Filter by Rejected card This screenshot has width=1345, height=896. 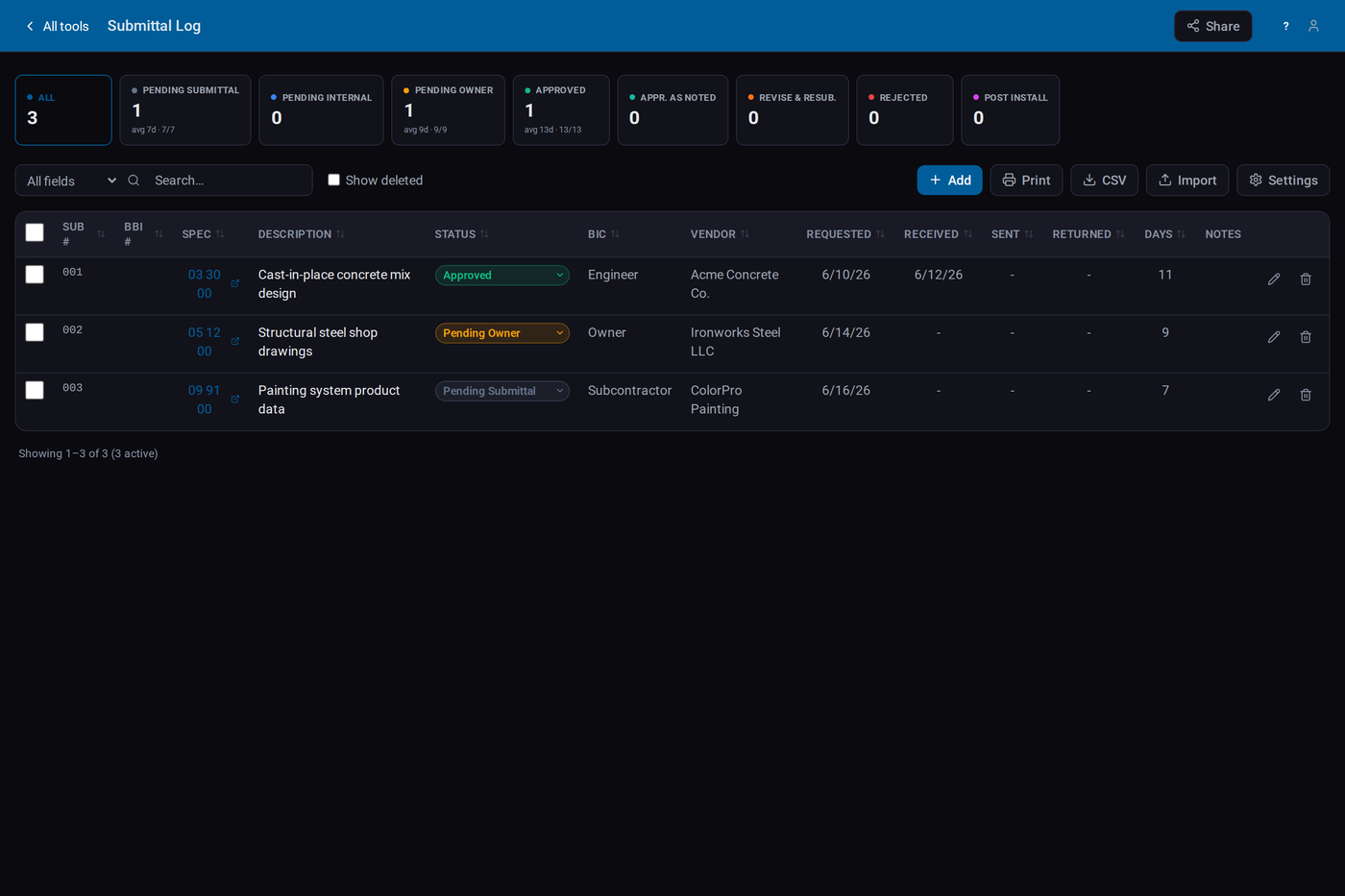tap(905, 110)
